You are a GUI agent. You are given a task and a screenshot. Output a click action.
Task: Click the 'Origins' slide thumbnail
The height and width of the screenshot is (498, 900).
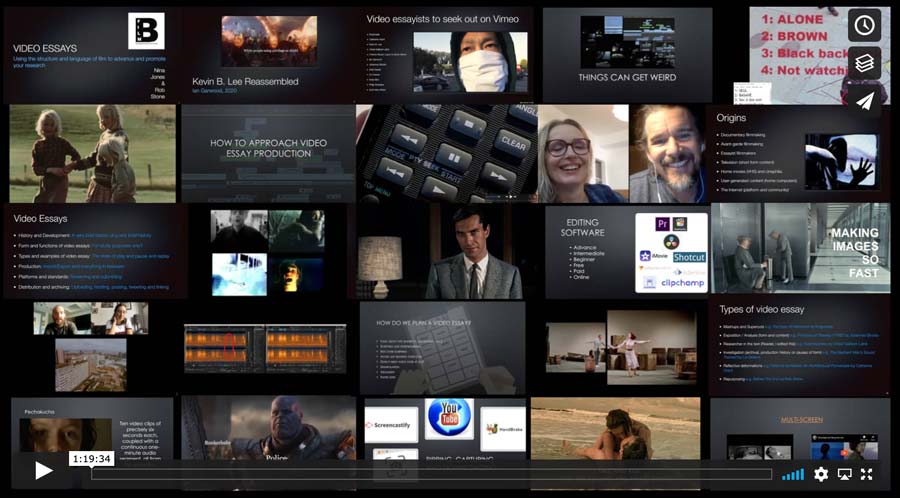click(x=797, y=150)
